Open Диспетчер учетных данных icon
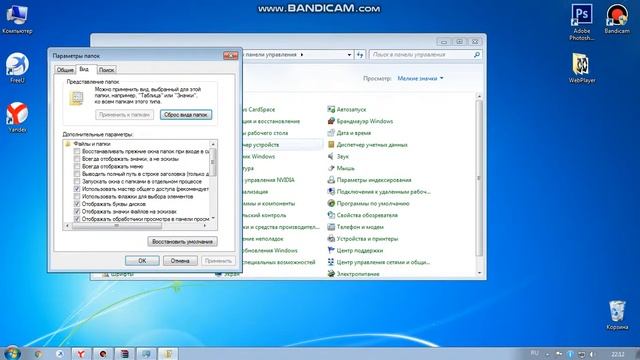The width and height of the screenshot is (640, 360). (x=331, y=144)
